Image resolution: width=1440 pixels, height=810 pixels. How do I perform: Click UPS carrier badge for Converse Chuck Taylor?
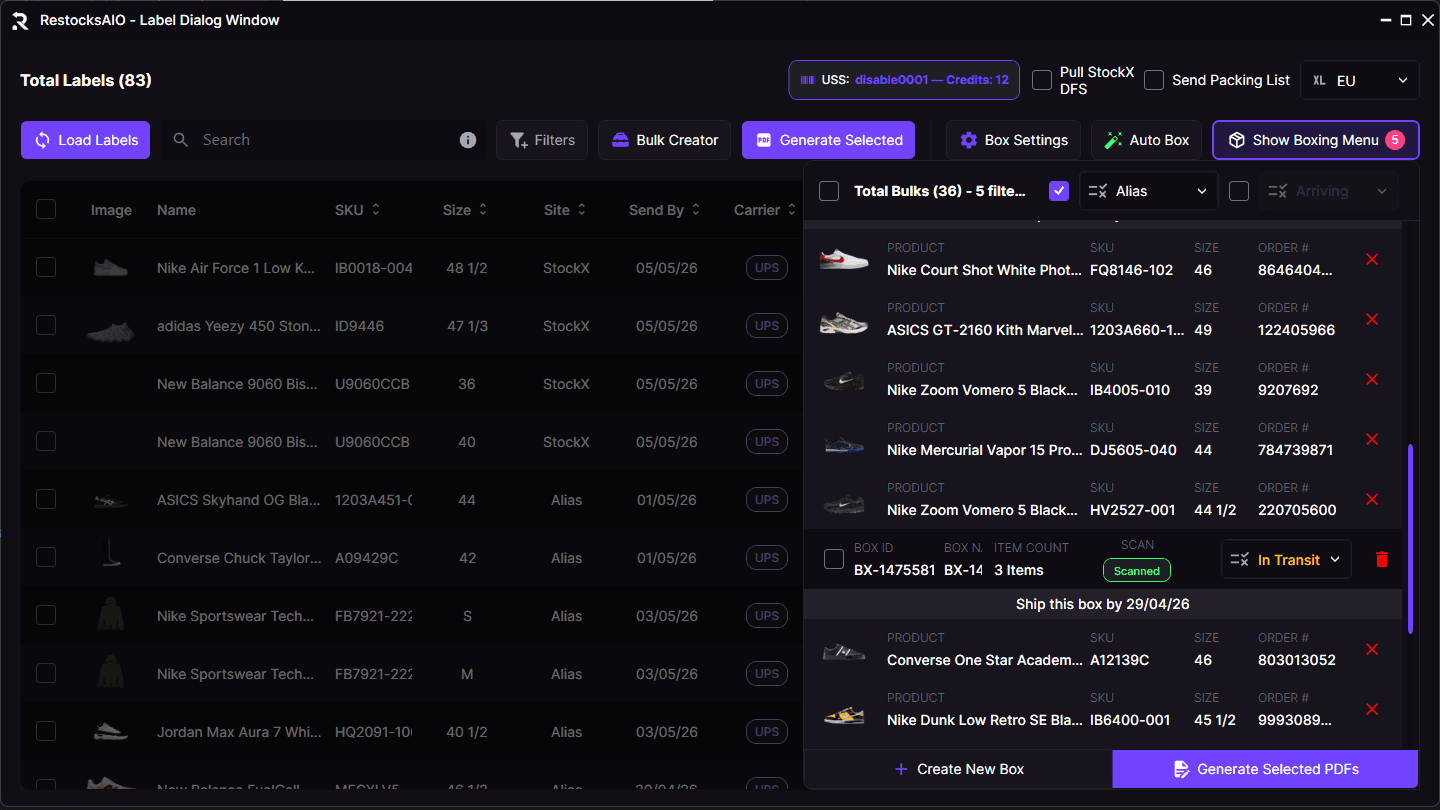767,558
